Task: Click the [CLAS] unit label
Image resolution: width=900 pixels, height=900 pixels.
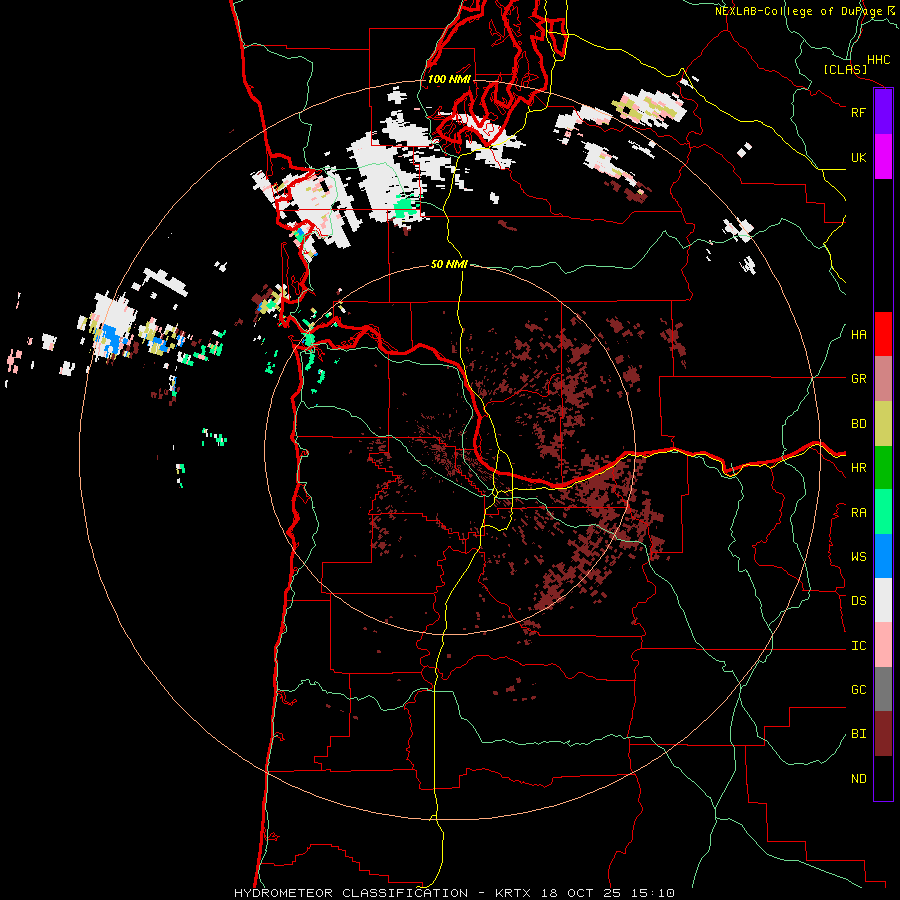Action: [845, 69]
